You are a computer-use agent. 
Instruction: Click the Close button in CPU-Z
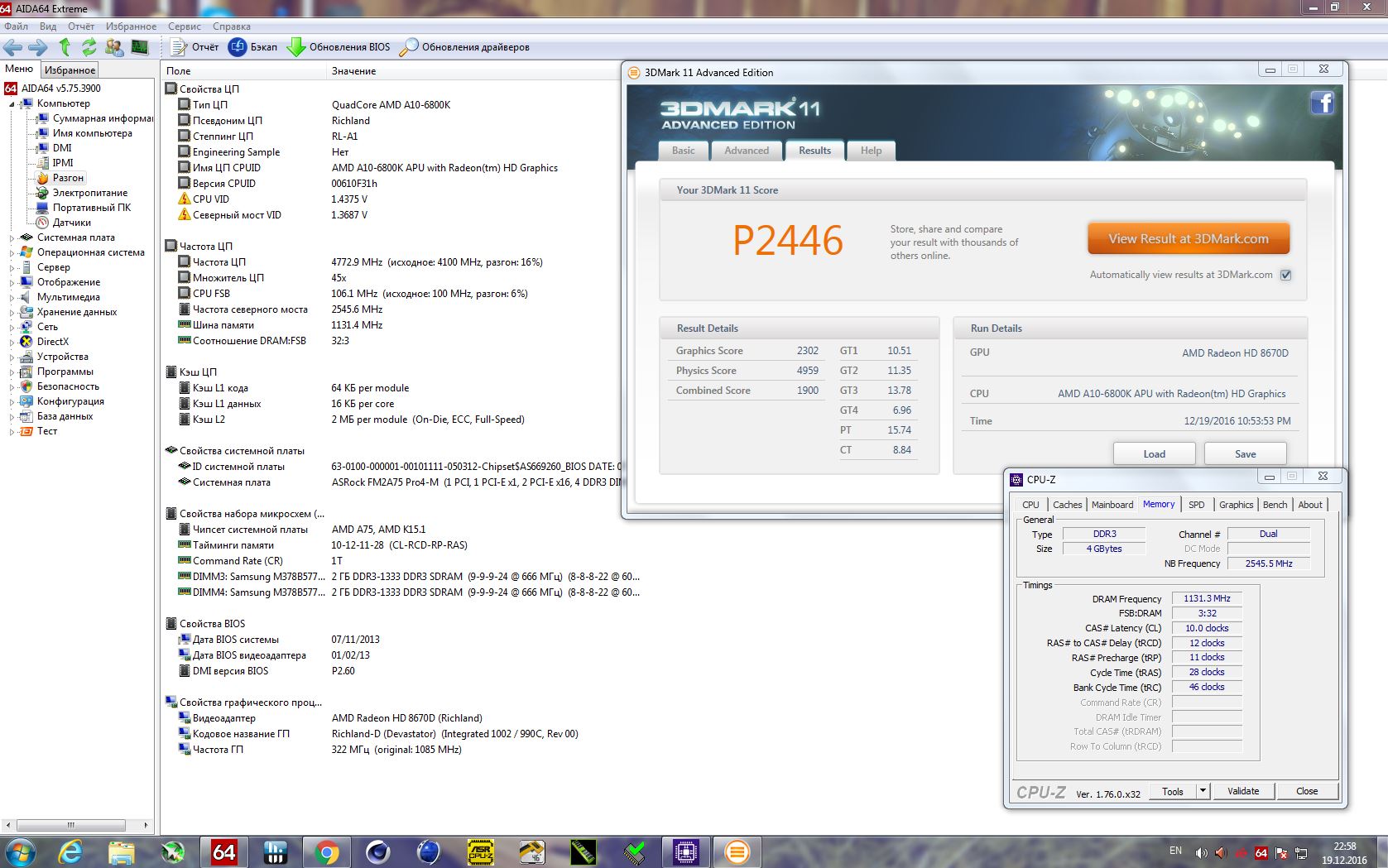(1307, 791)
